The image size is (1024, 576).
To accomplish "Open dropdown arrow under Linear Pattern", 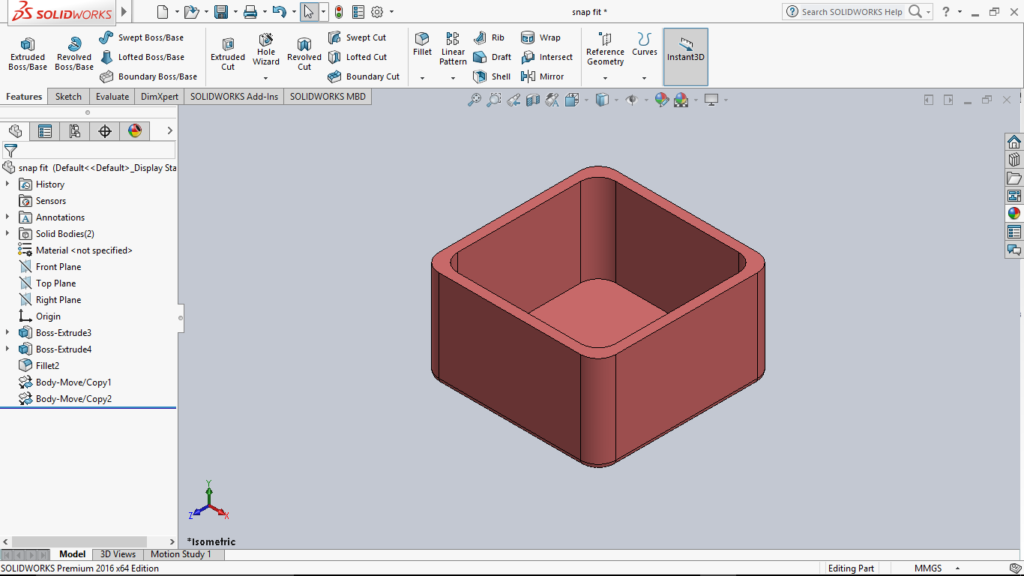I will pos(453,78).
